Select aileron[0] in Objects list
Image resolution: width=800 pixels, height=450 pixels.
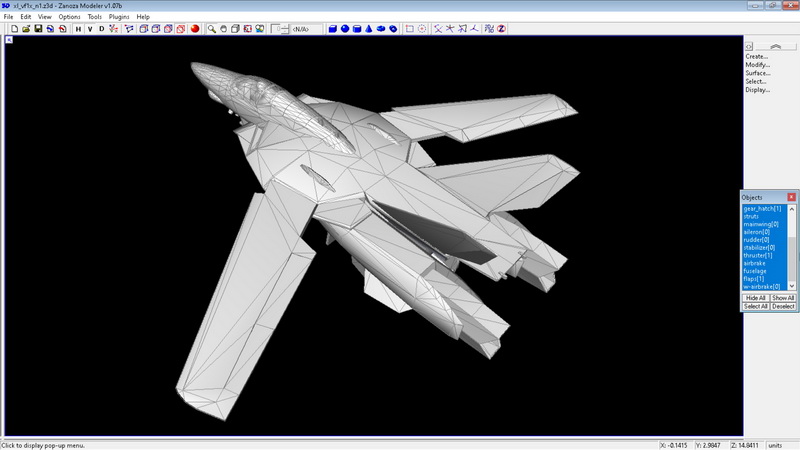pos(765,232)
